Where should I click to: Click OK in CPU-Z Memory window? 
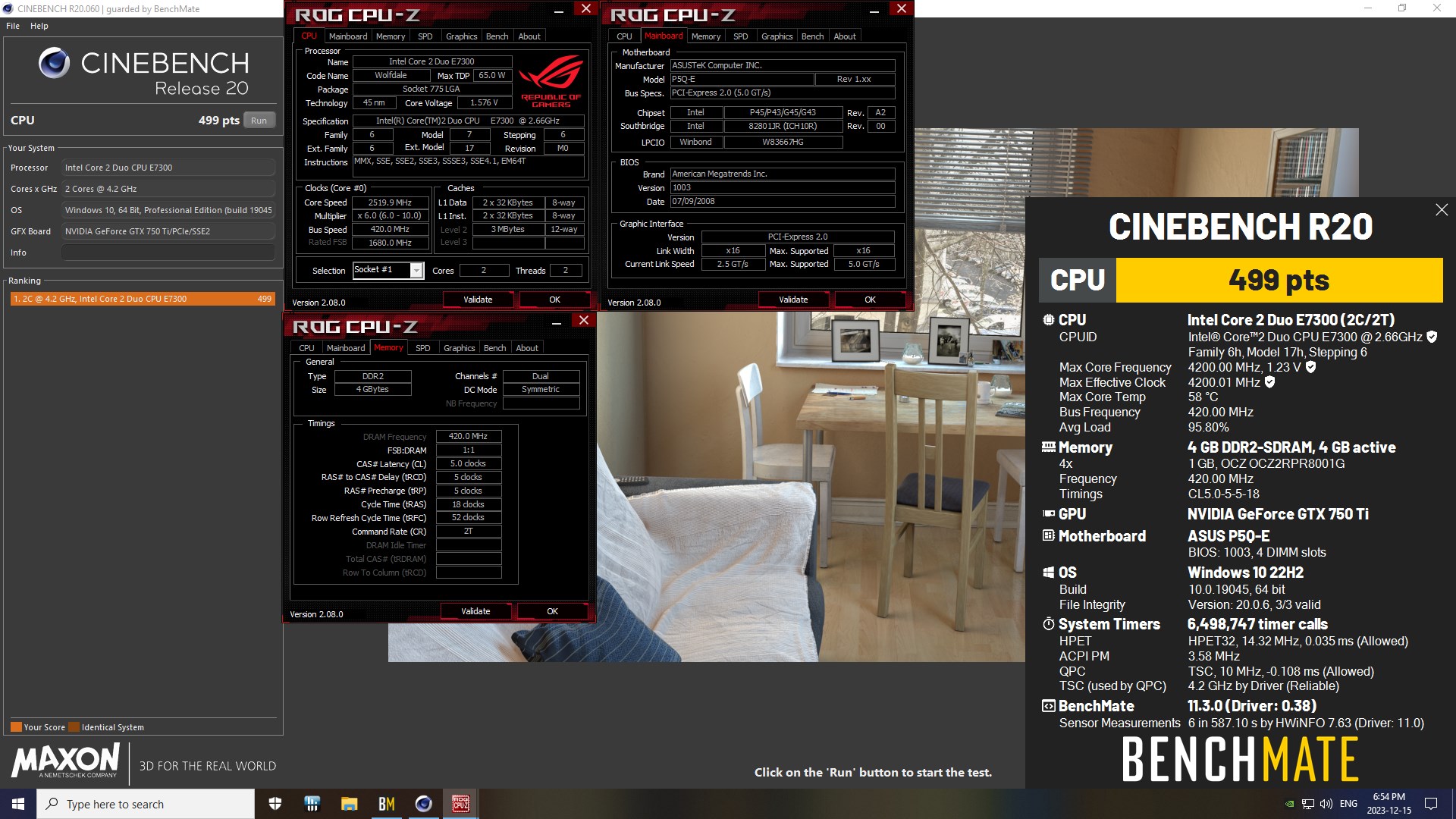tap(552, 611)
